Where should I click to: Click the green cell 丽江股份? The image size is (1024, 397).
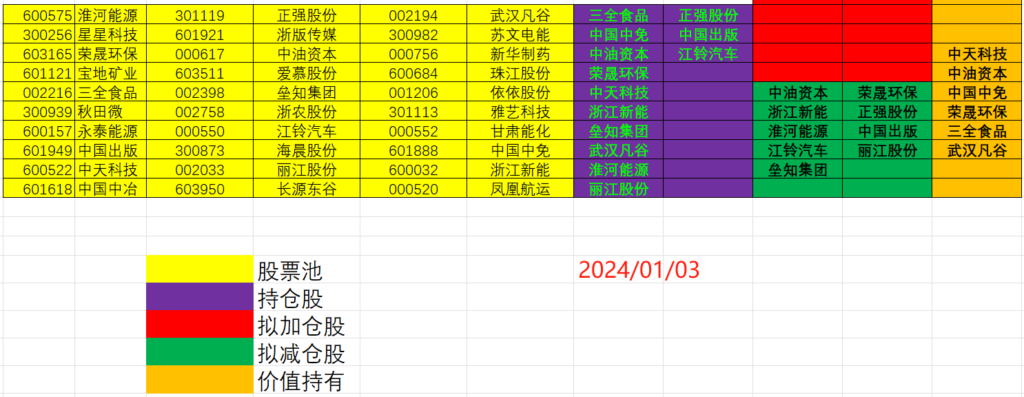pyautogui.click(x=887, y=151)
